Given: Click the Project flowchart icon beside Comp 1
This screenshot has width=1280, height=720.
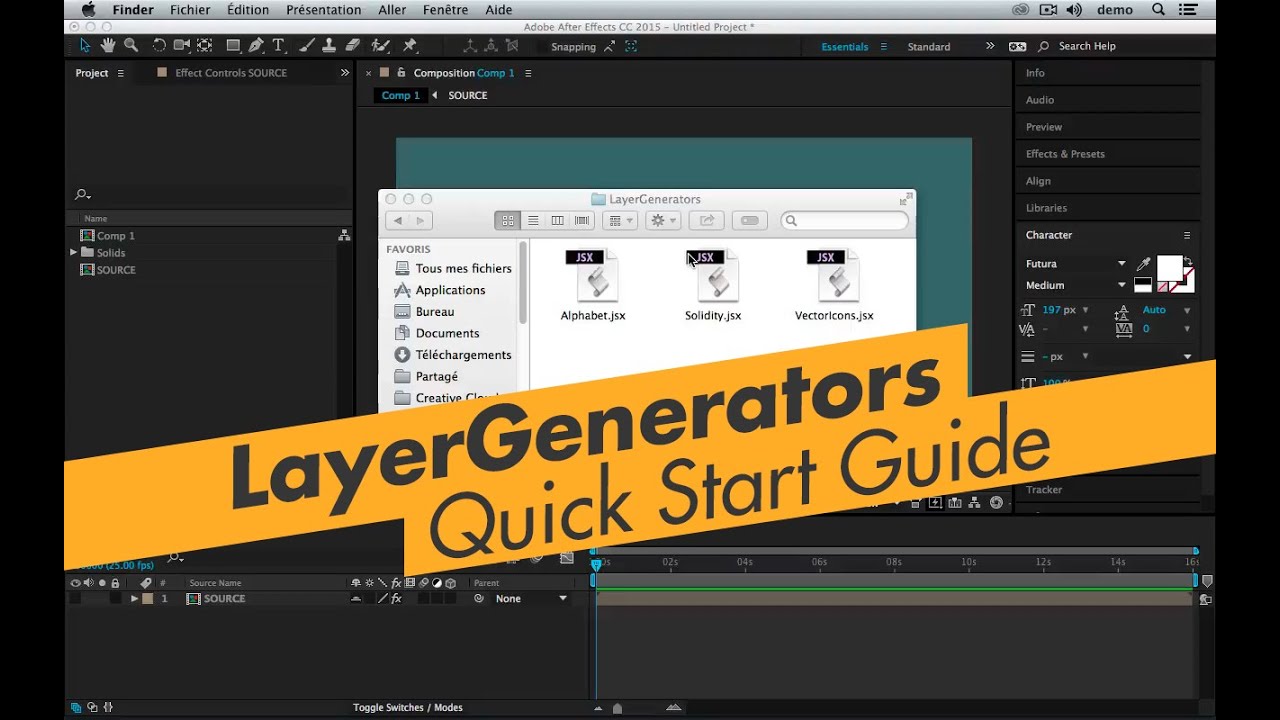Looking at the screenshot, I should click(x=344, y=236).
